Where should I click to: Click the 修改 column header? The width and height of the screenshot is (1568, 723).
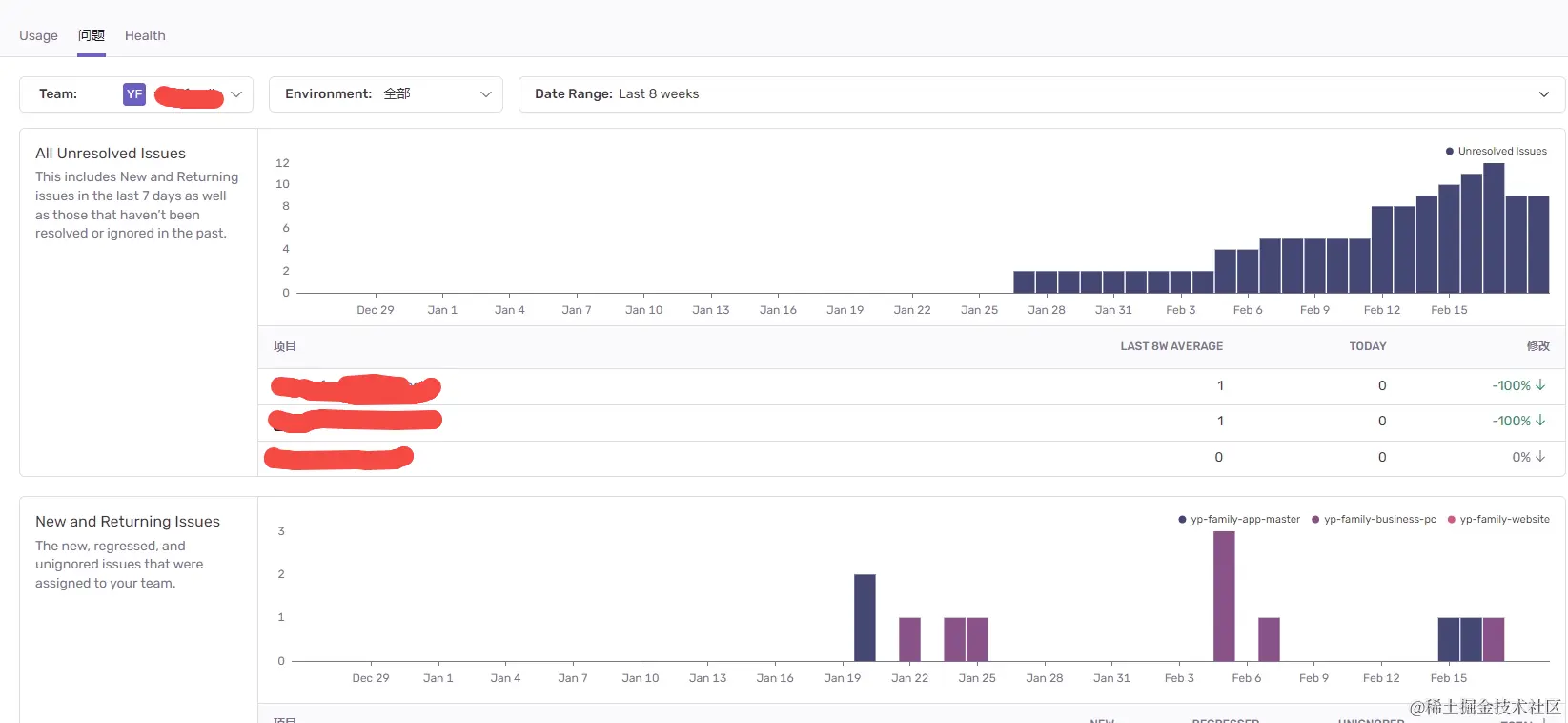coord(1538,346)
